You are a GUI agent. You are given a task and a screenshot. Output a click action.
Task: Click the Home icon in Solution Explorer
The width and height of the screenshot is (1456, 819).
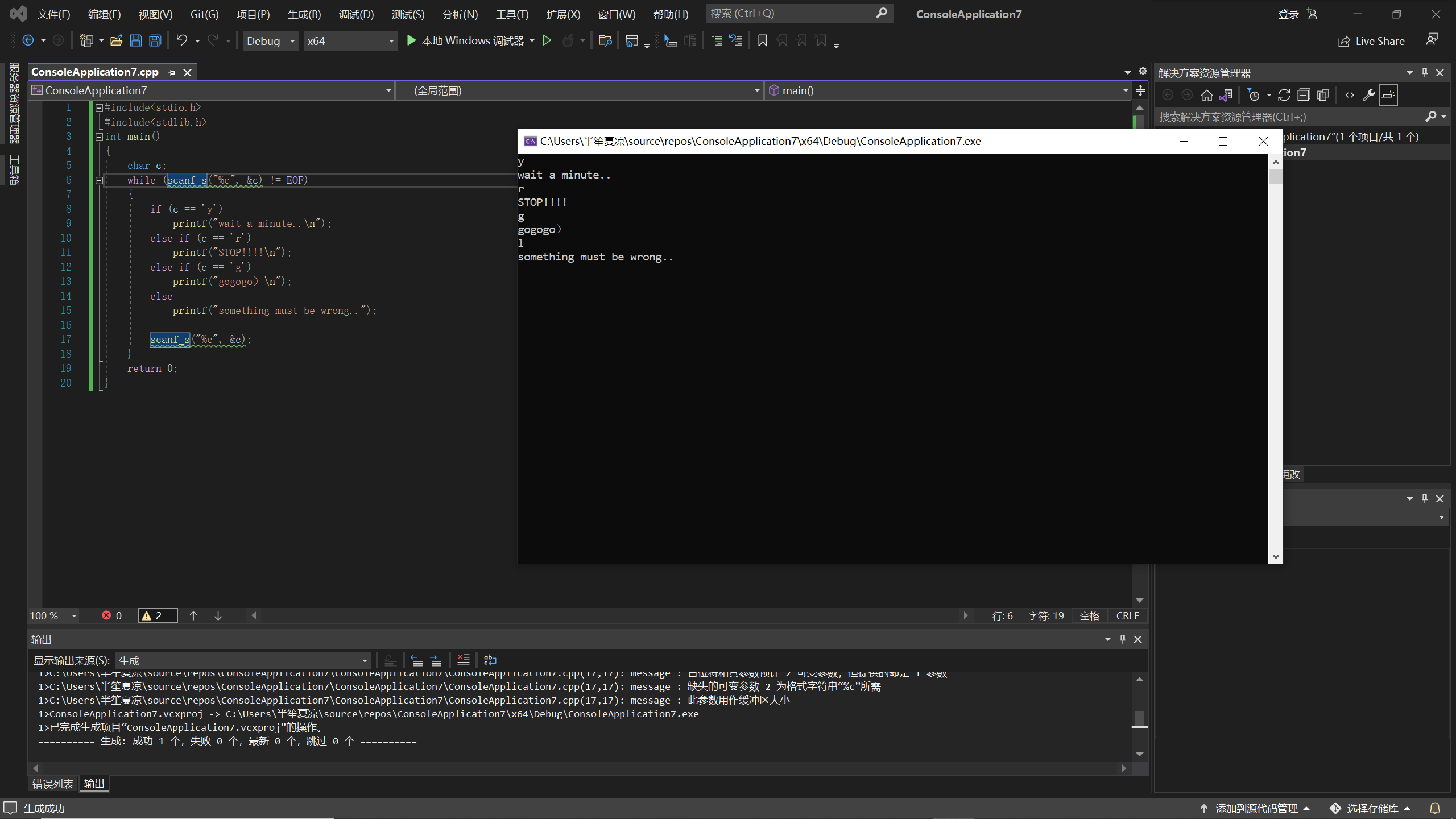(1206, 95)
